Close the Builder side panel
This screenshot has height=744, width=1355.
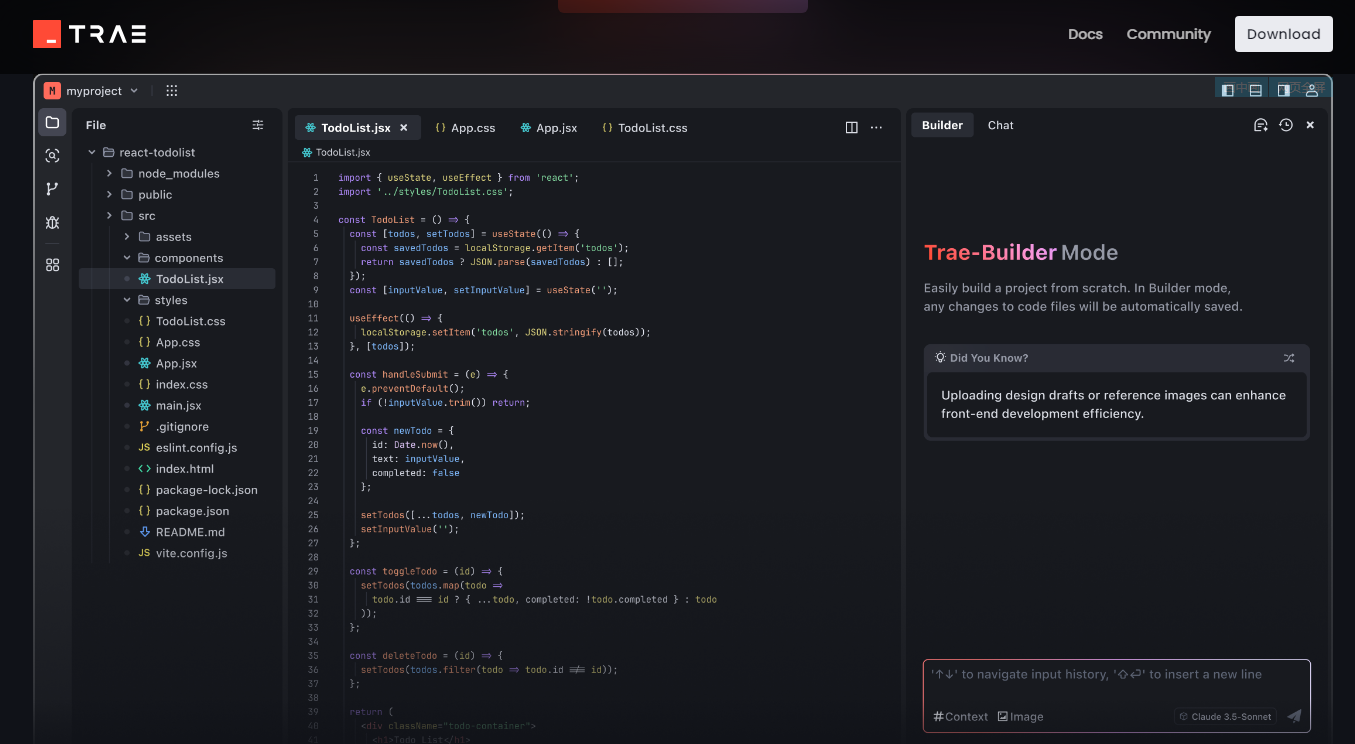(1310, 125)
